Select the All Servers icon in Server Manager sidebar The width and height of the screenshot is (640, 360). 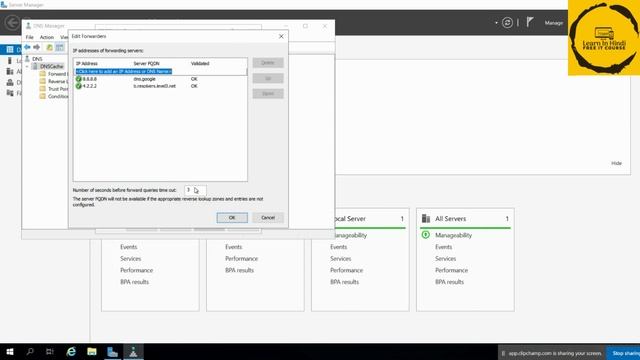(10, 71)
